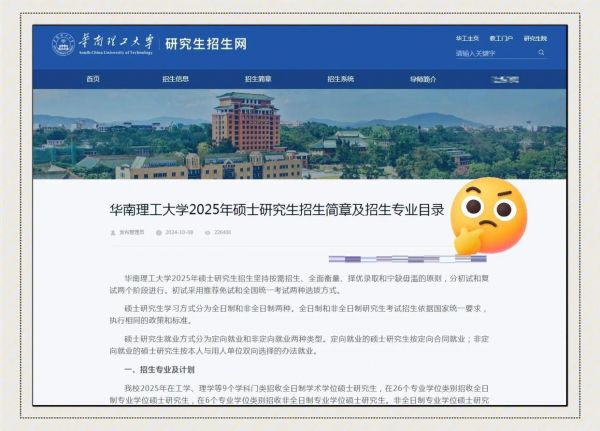Image resolution: width=600 pixels, height=431 pixels.
Task: Click the eye views icon under the title
Action: 207,233
